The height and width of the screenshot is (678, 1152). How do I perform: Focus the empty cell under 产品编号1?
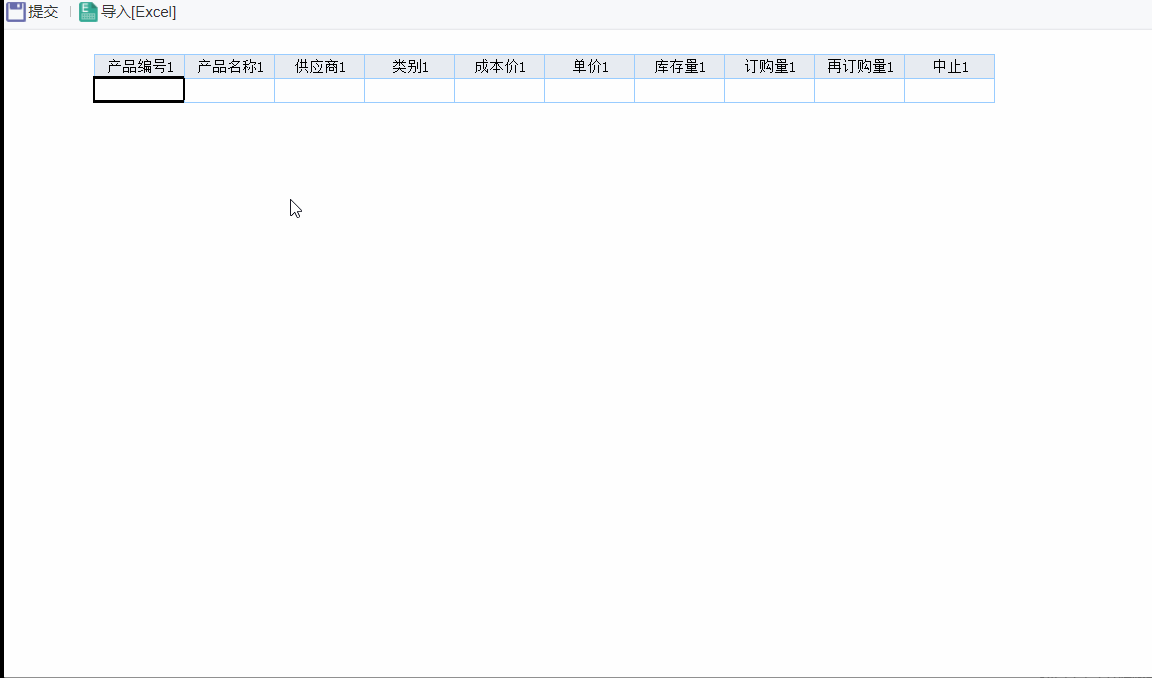point(139,90)
